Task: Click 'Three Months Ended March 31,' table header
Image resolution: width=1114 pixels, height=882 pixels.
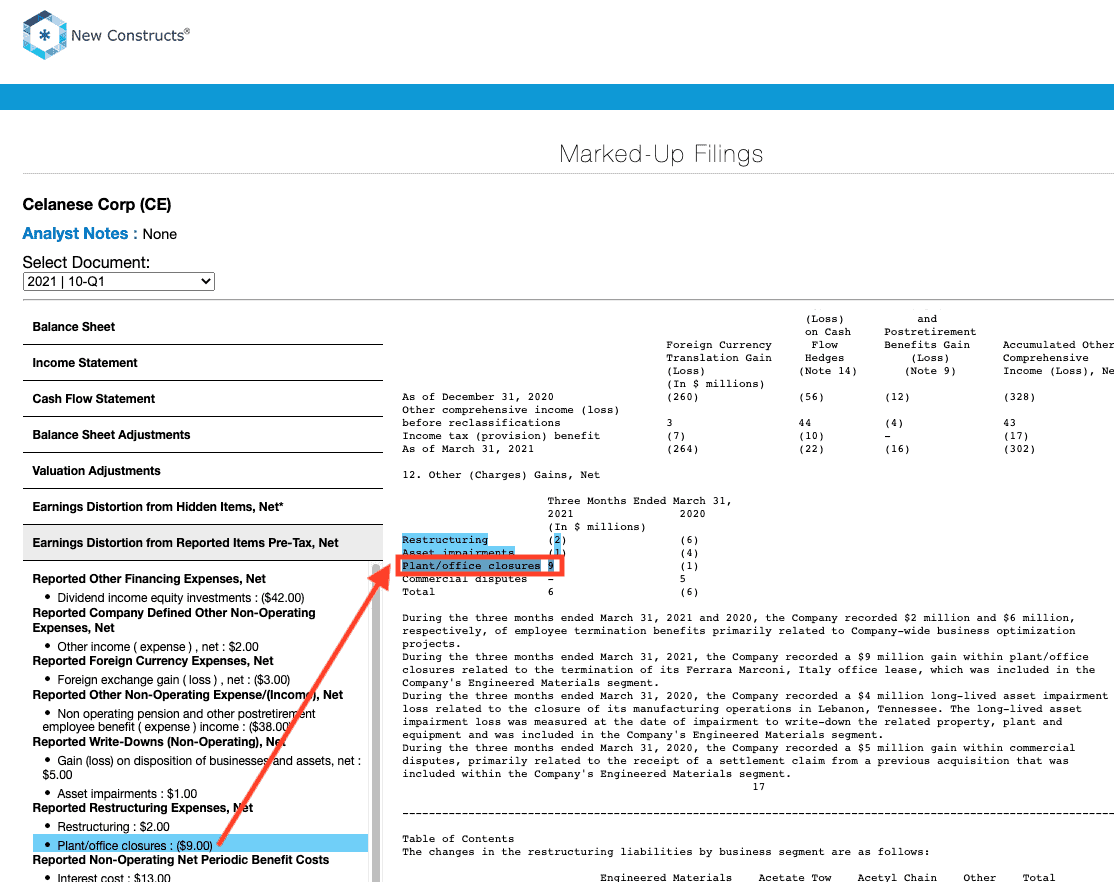Action: tap(639, 501)
